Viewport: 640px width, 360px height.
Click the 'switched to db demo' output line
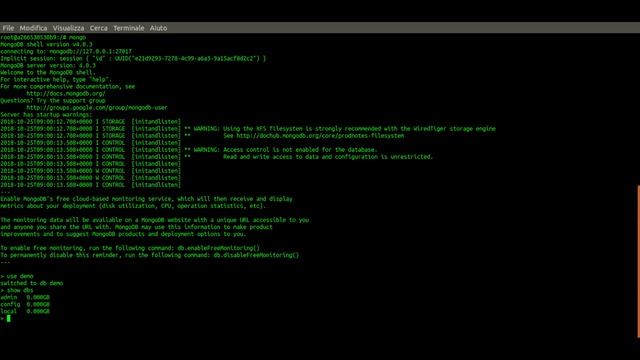(32, 283)
